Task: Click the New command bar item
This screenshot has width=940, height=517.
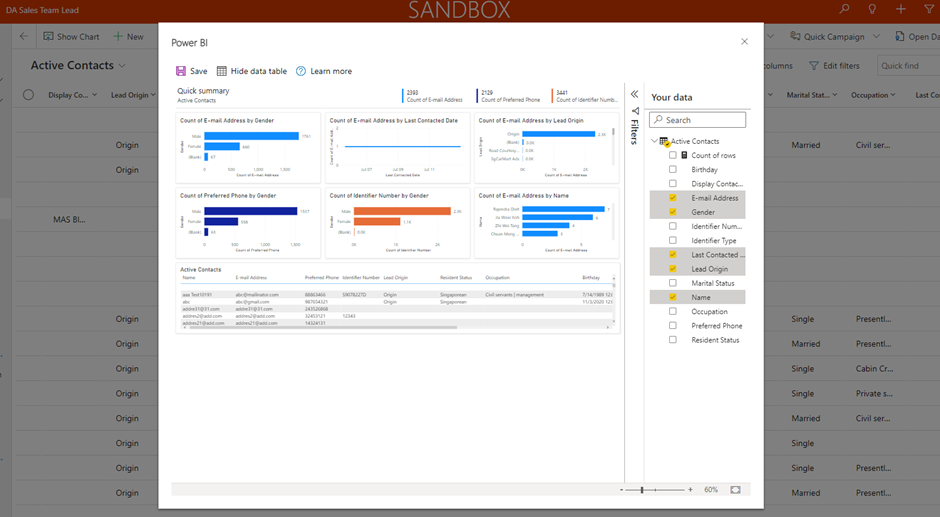Action: pos(128,37)
